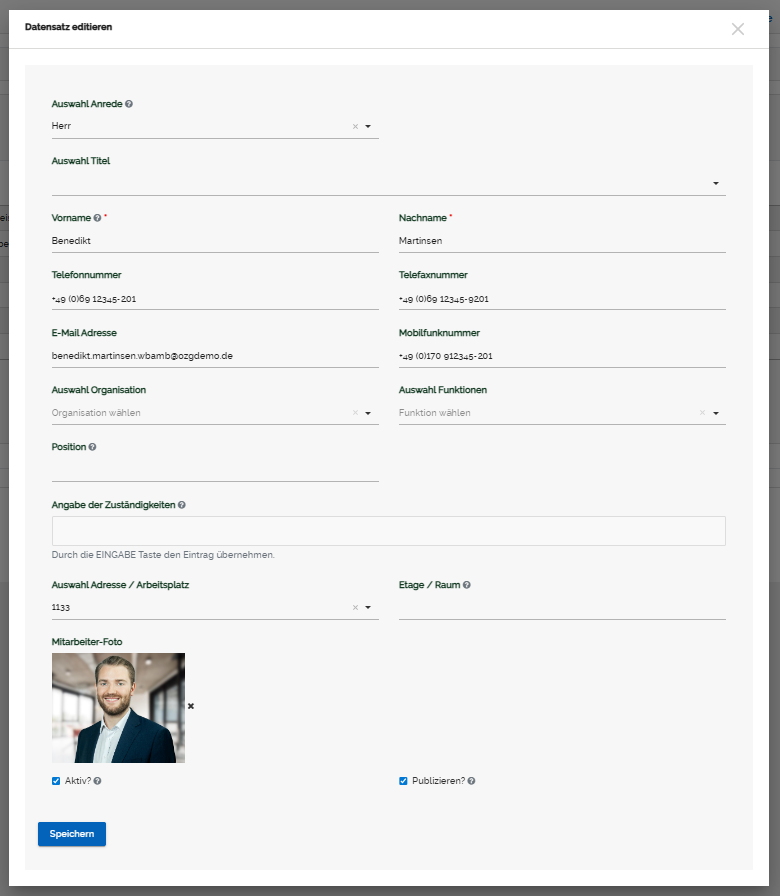Click help icon beside Vorname label
This screenshot has height=896, width=780.
tap(97, 218)
